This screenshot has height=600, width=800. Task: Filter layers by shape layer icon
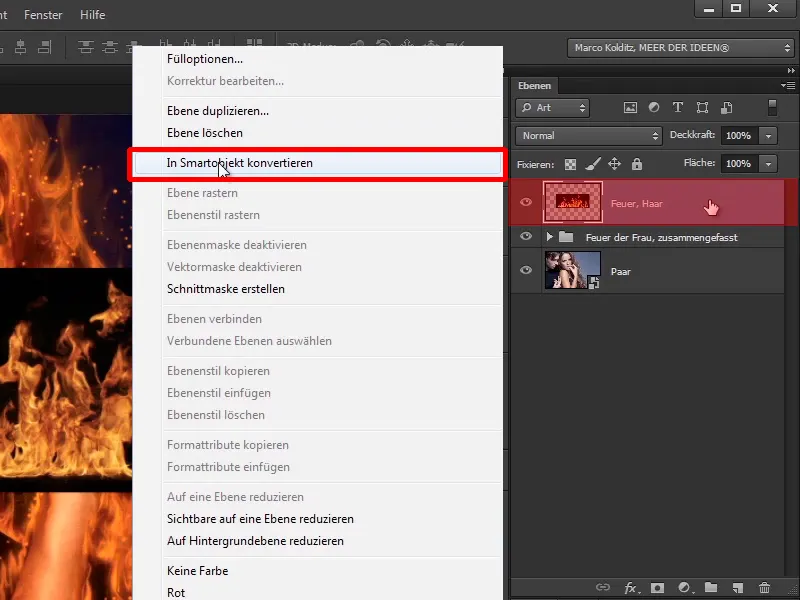click(702, 108)
